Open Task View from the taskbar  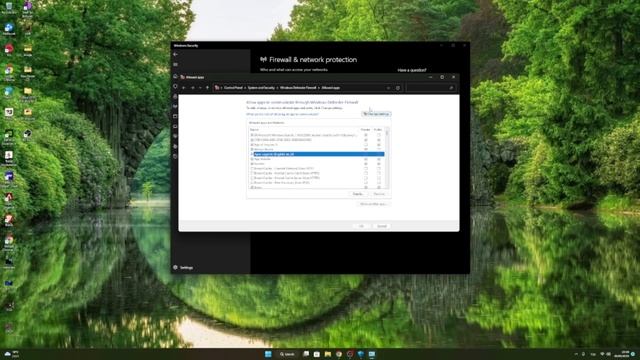point(306,354)
